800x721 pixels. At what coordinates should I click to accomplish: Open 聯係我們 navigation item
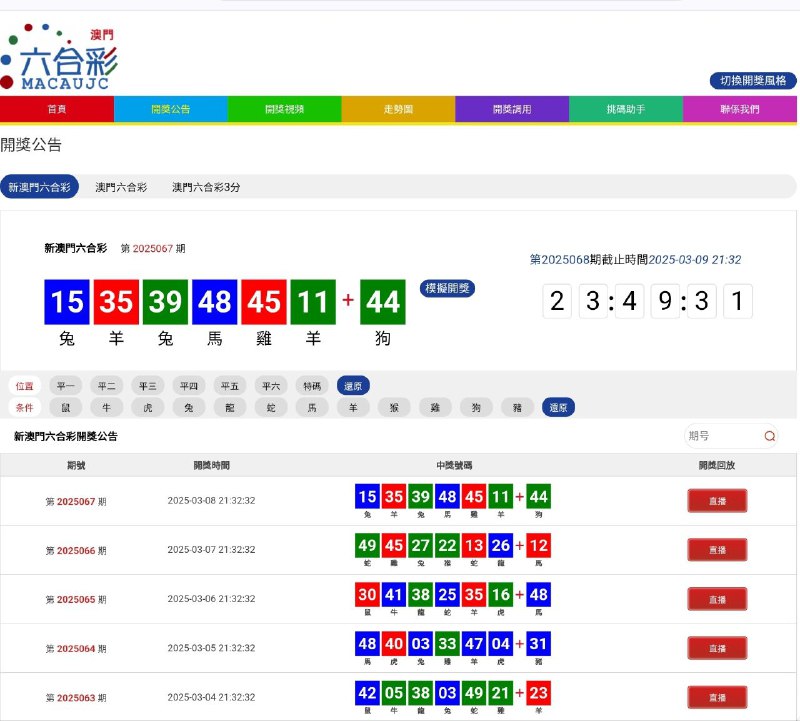[740, 109]
